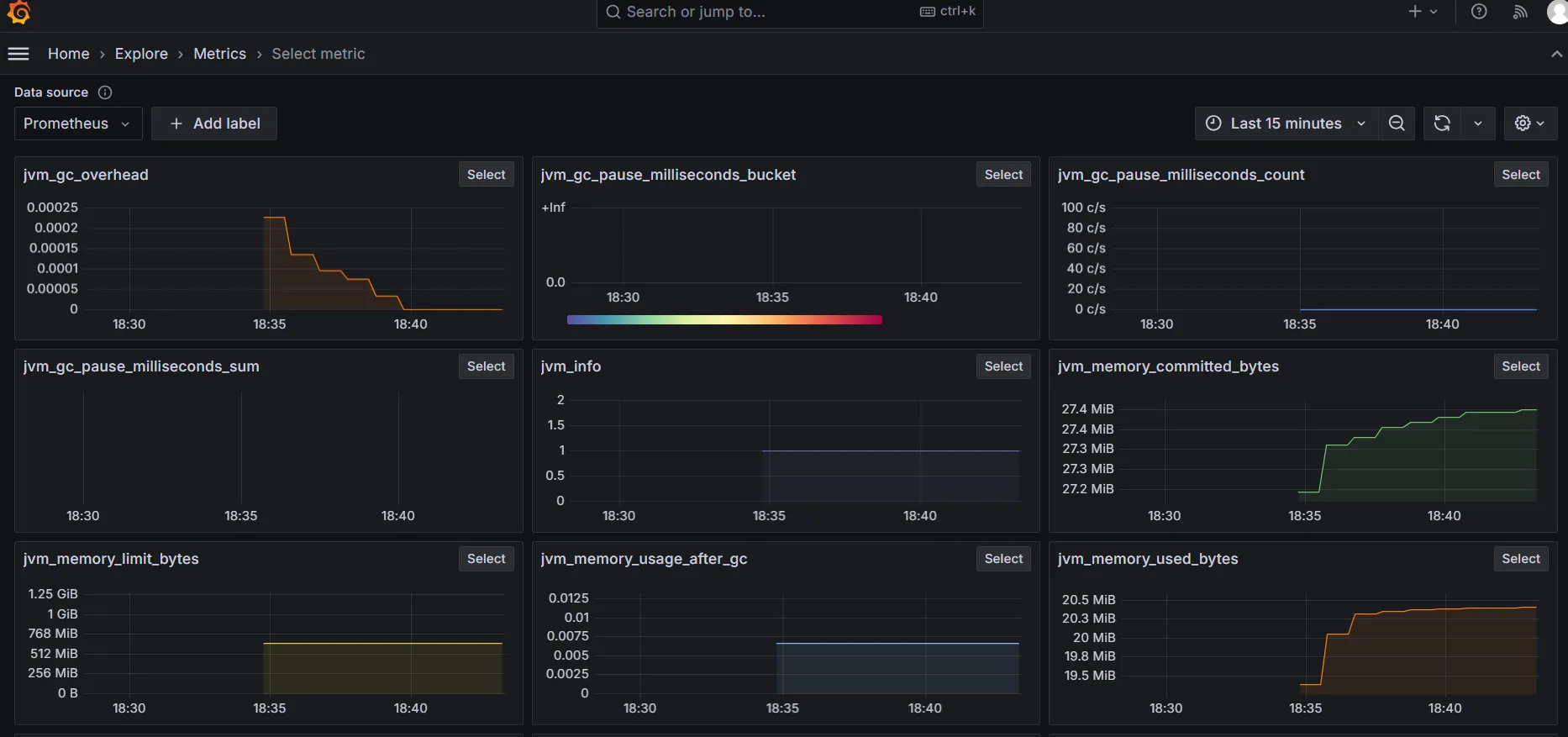Collapse the top bar with chevron
The image size is (1568, 737).
[1556, 54]
